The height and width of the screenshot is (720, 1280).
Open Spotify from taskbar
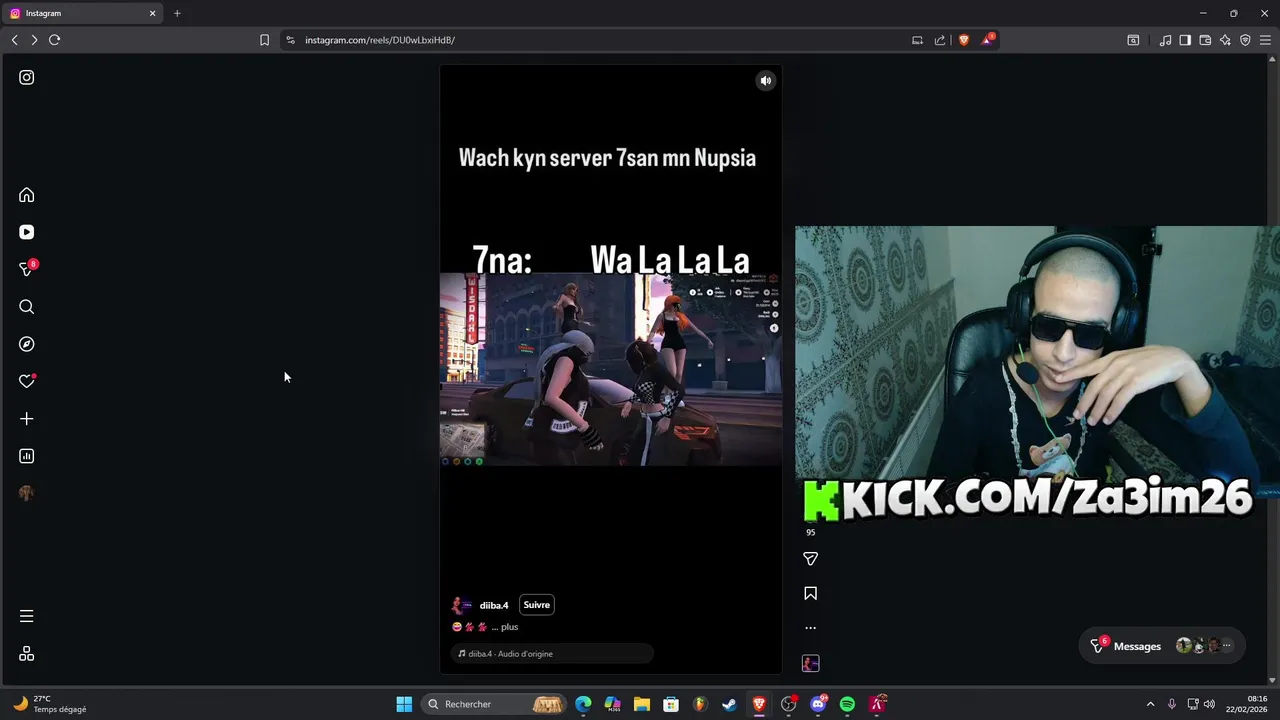(847, 704)
